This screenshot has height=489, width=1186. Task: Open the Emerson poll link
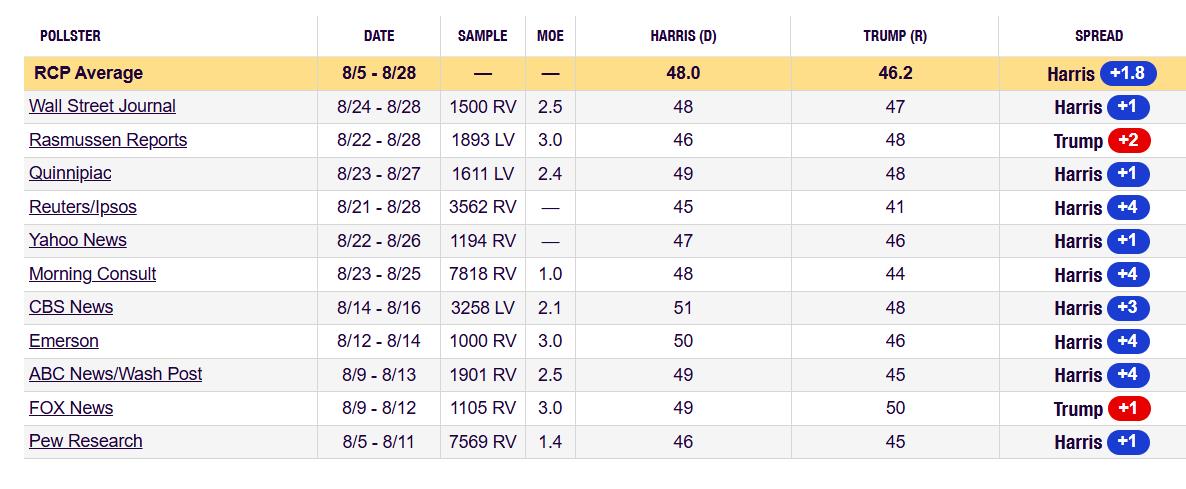click(64, 341)
